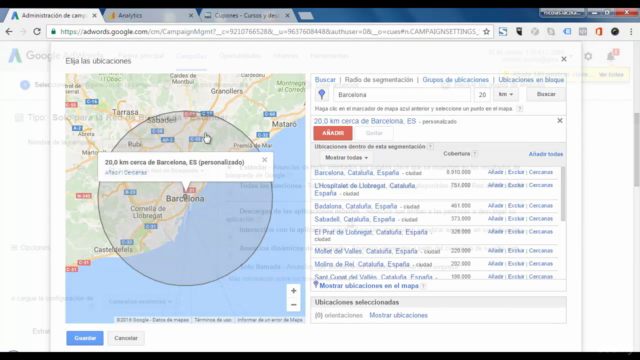This screenshot has width=640, height=360.
Task: Click Badalona, Cataluña, España location name
Action: [x=356, y=206]
